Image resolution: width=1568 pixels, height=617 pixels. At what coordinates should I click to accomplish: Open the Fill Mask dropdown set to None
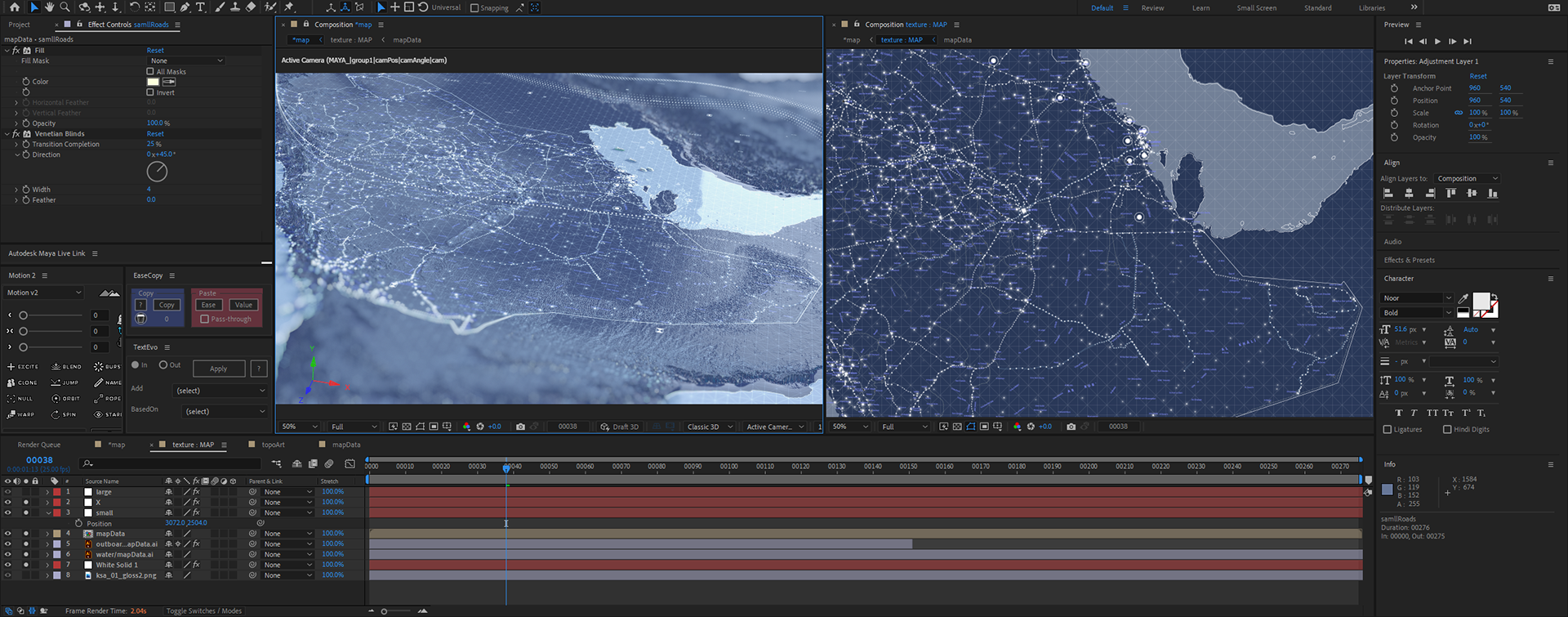pyautogui.click(x=186, y=60)
